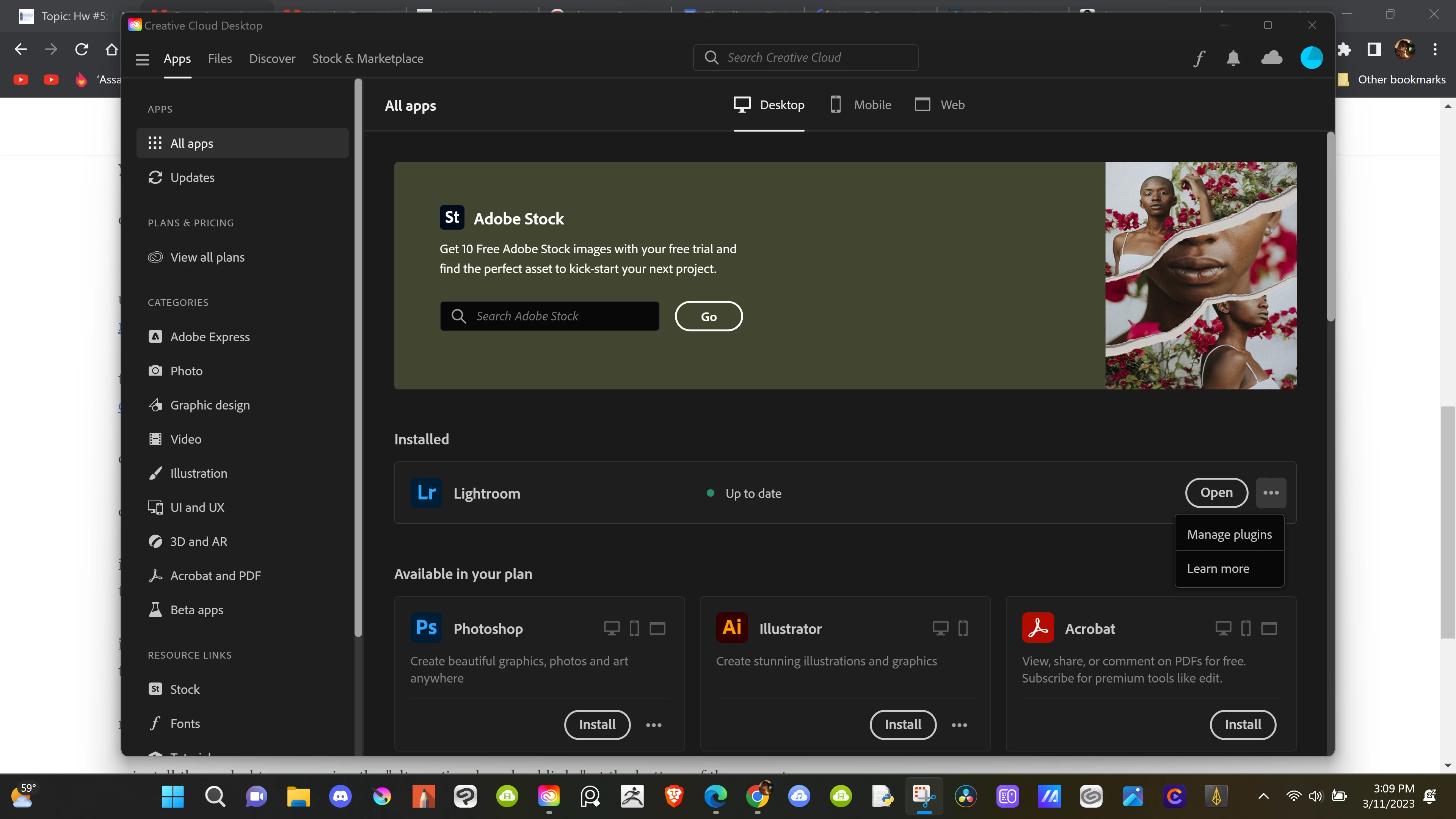Install Illustrator

(903, 725)
